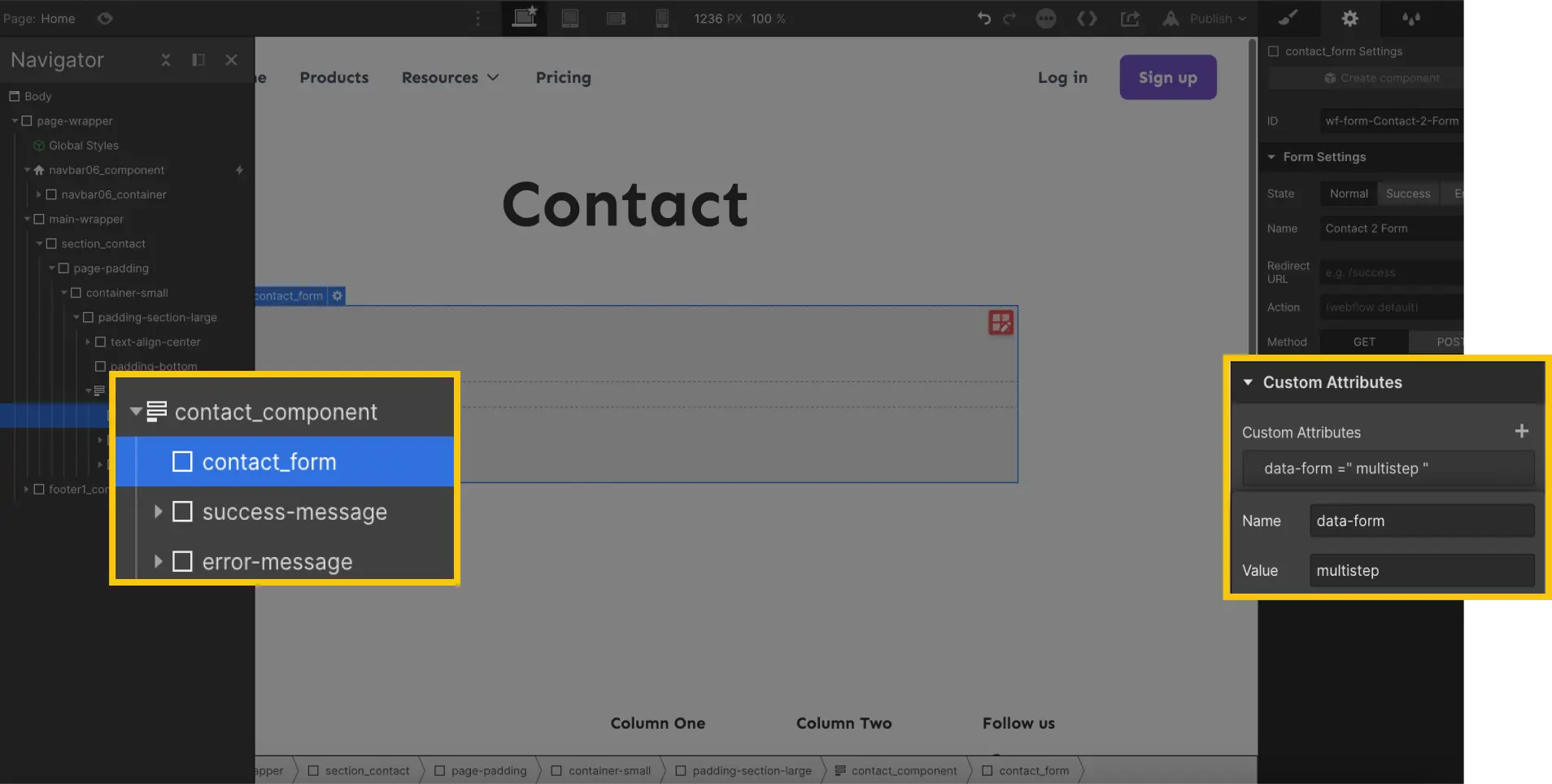This screenshot has height=784, width=1552.
Task: Open preview mode with the eye icon
Action: click(105, 18)
